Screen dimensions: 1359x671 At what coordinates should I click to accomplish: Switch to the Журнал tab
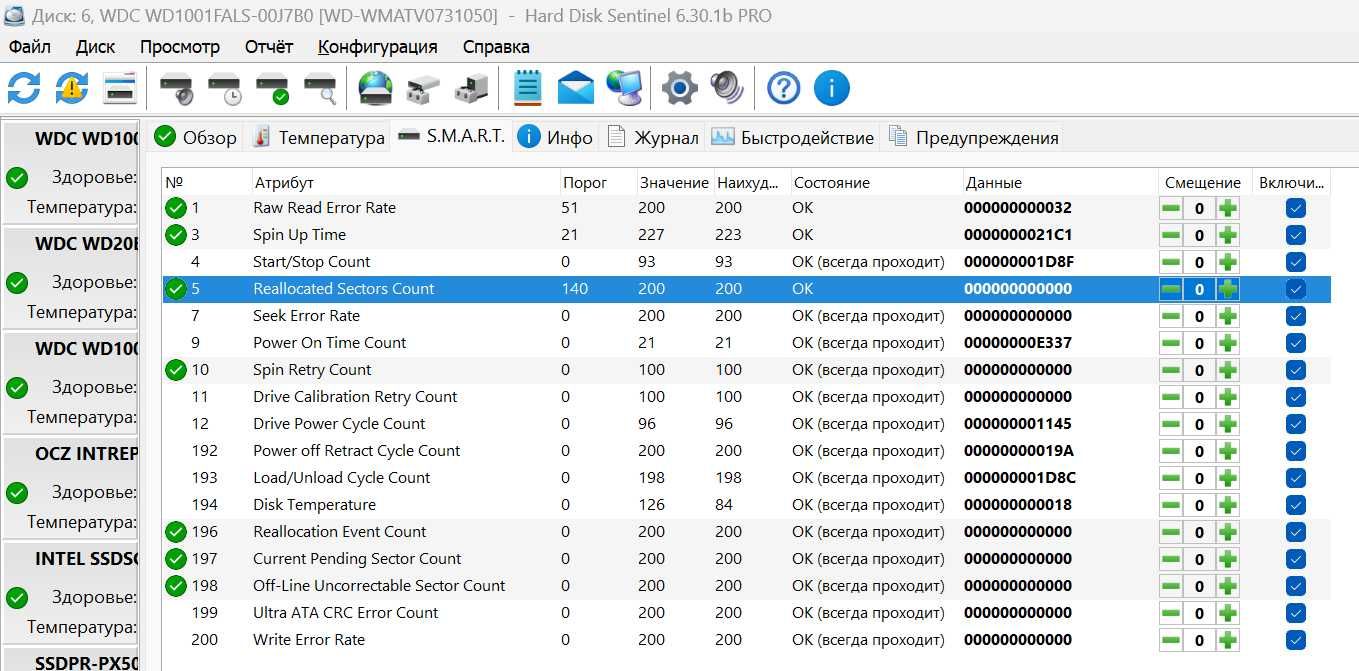(653, 137)
